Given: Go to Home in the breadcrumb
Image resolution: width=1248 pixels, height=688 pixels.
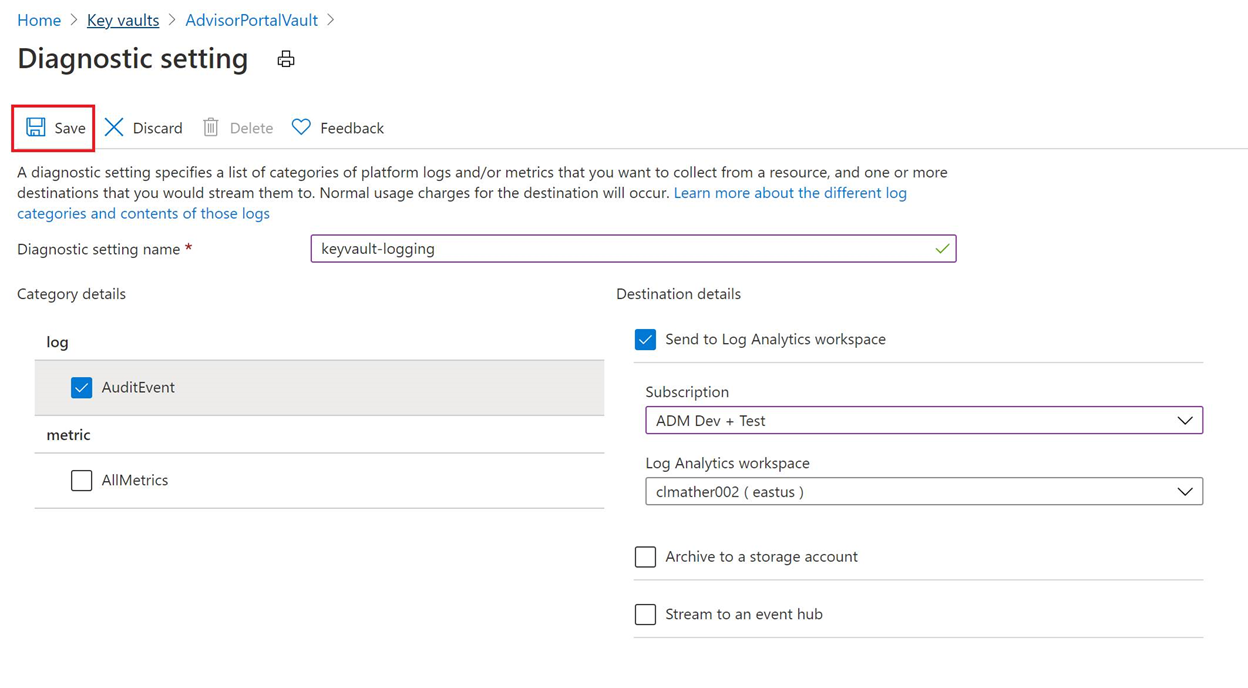Looking at the screenshot, I should [x=39, y=20].
